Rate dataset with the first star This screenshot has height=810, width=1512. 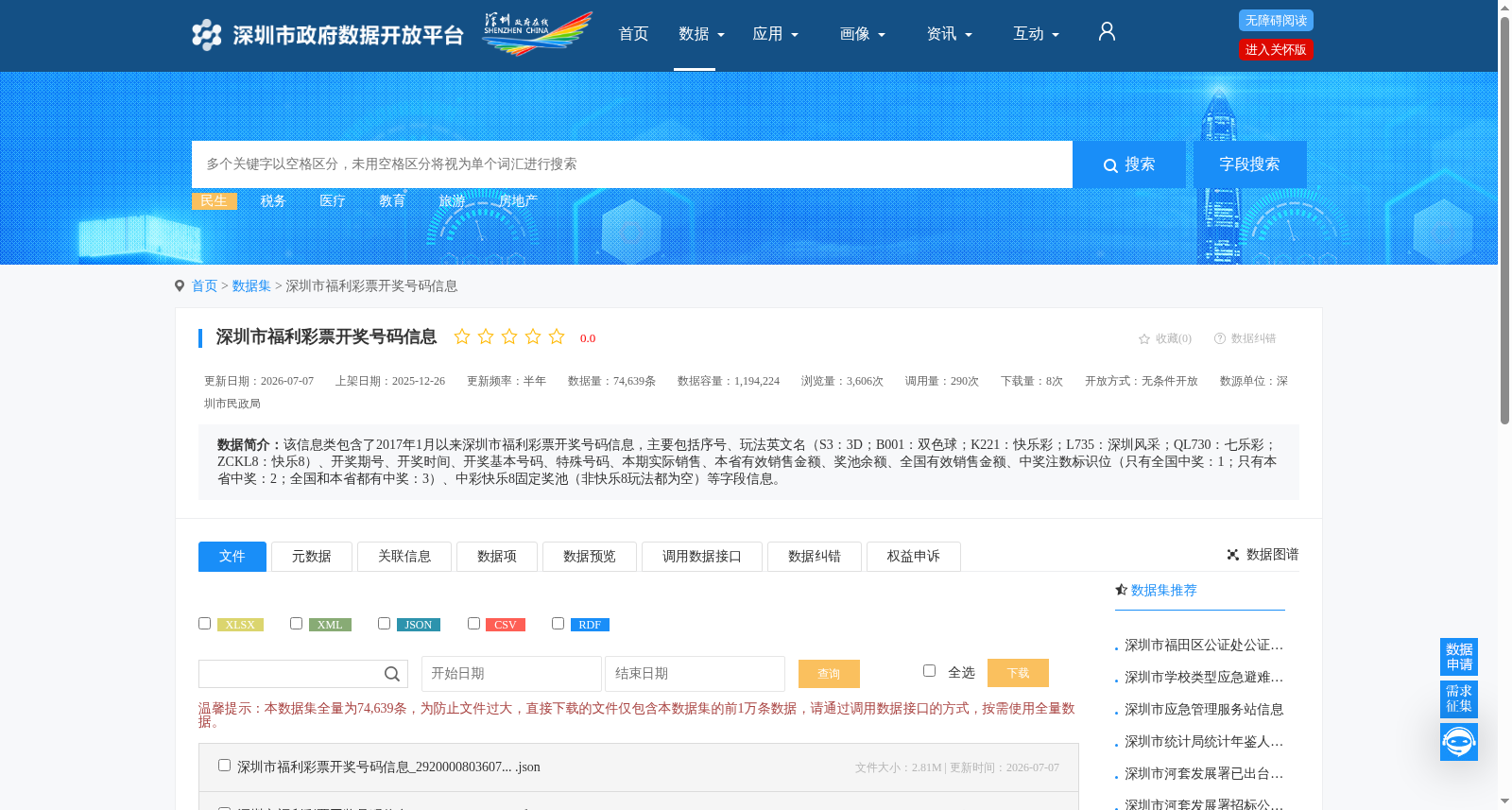[x=462, y=336]
